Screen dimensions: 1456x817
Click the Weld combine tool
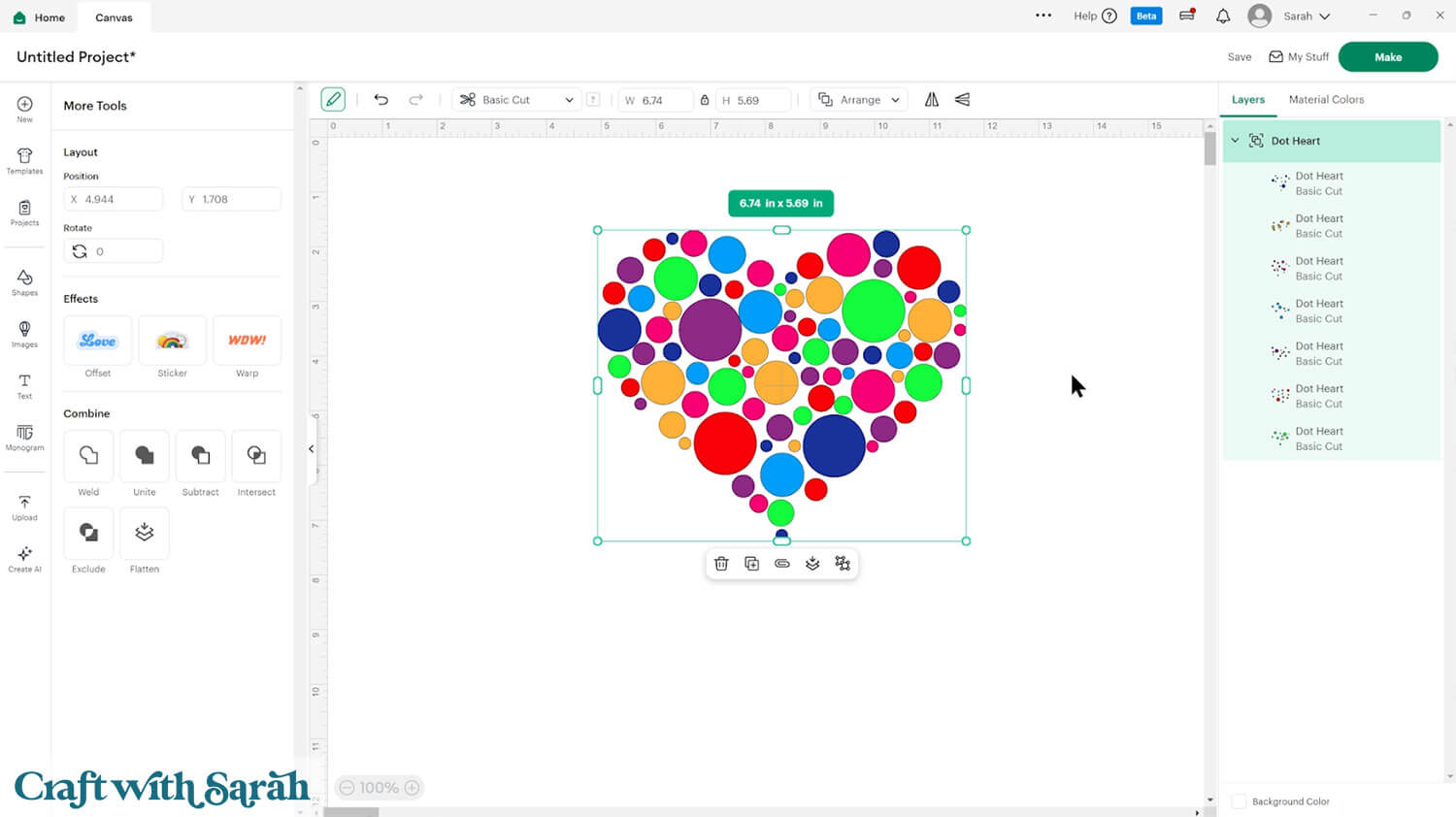(88, 456)
